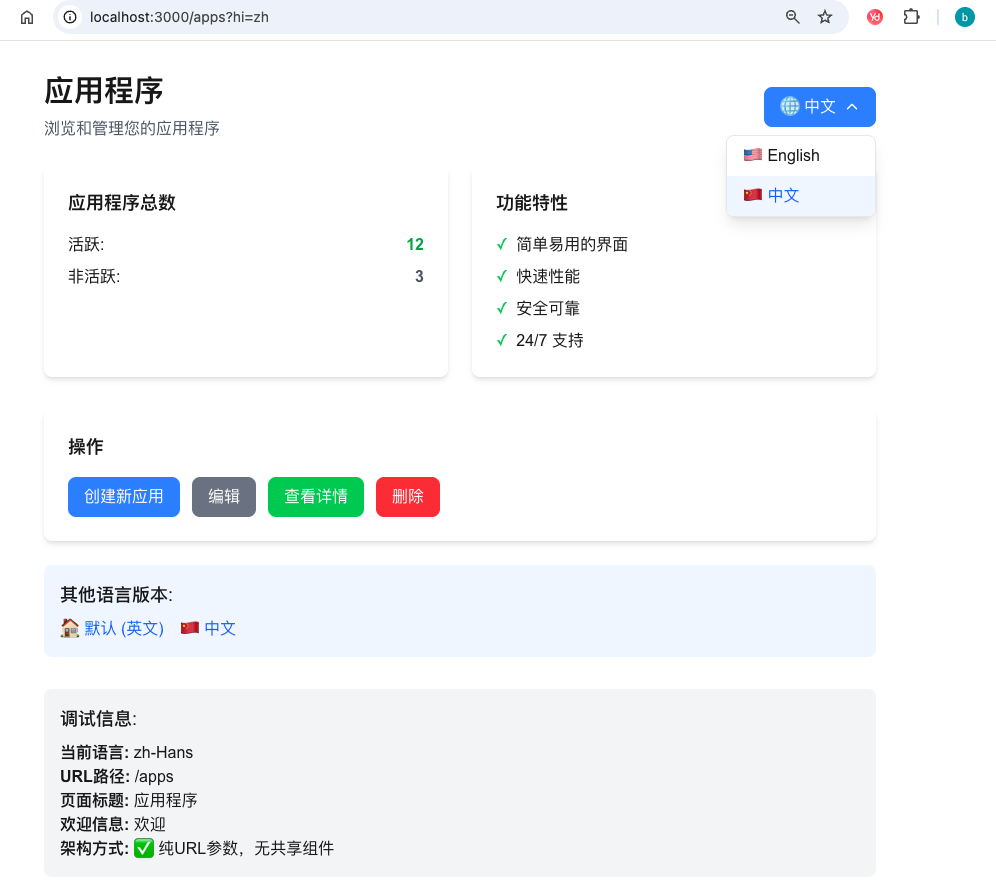Click the China flag beside 中文 link

pyautogui.click(x=190, y=628)
